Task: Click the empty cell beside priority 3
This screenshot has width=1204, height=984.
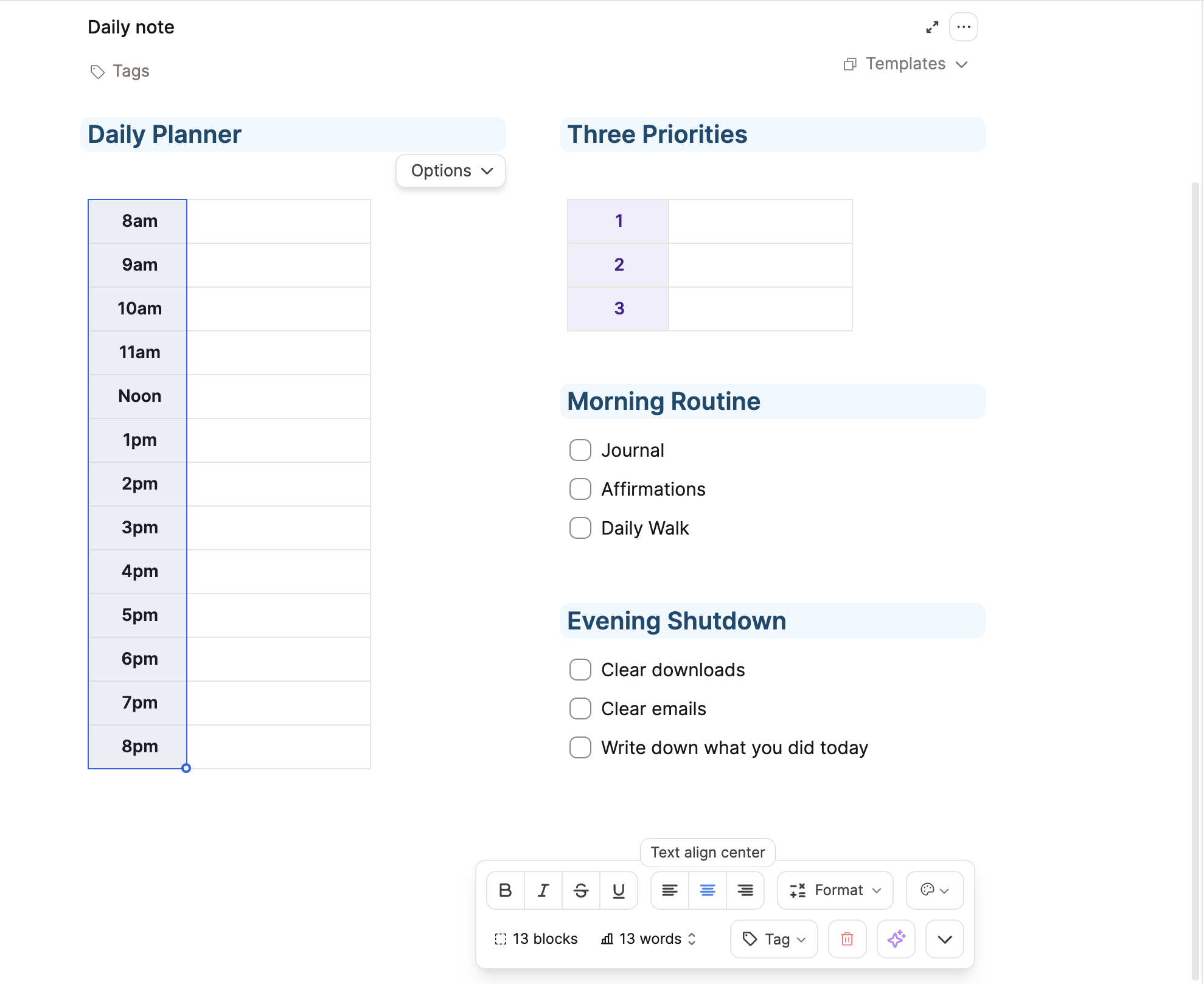Action: tap(760, 309)
